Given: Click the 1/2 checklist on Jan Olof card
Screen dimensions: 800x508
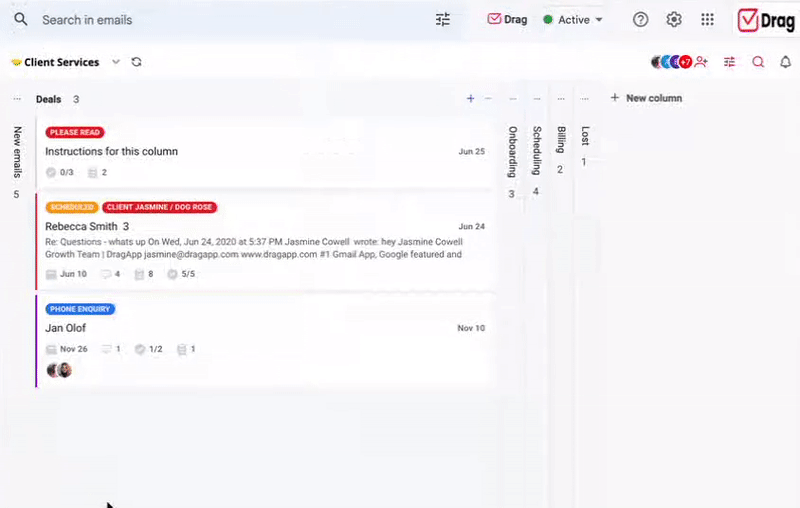Looking at the screenshot, I should 148,349.
